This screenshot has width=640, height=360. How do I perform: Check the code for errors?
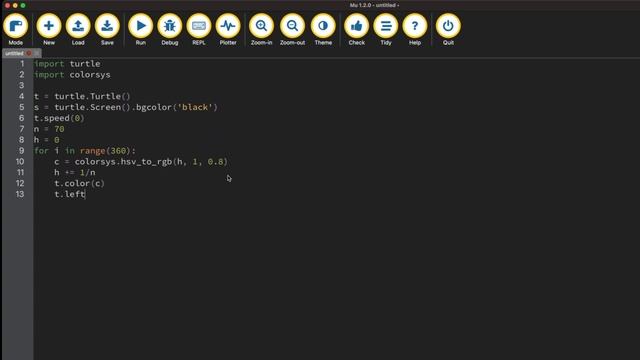pyautogui.click(x=356, y=29)
